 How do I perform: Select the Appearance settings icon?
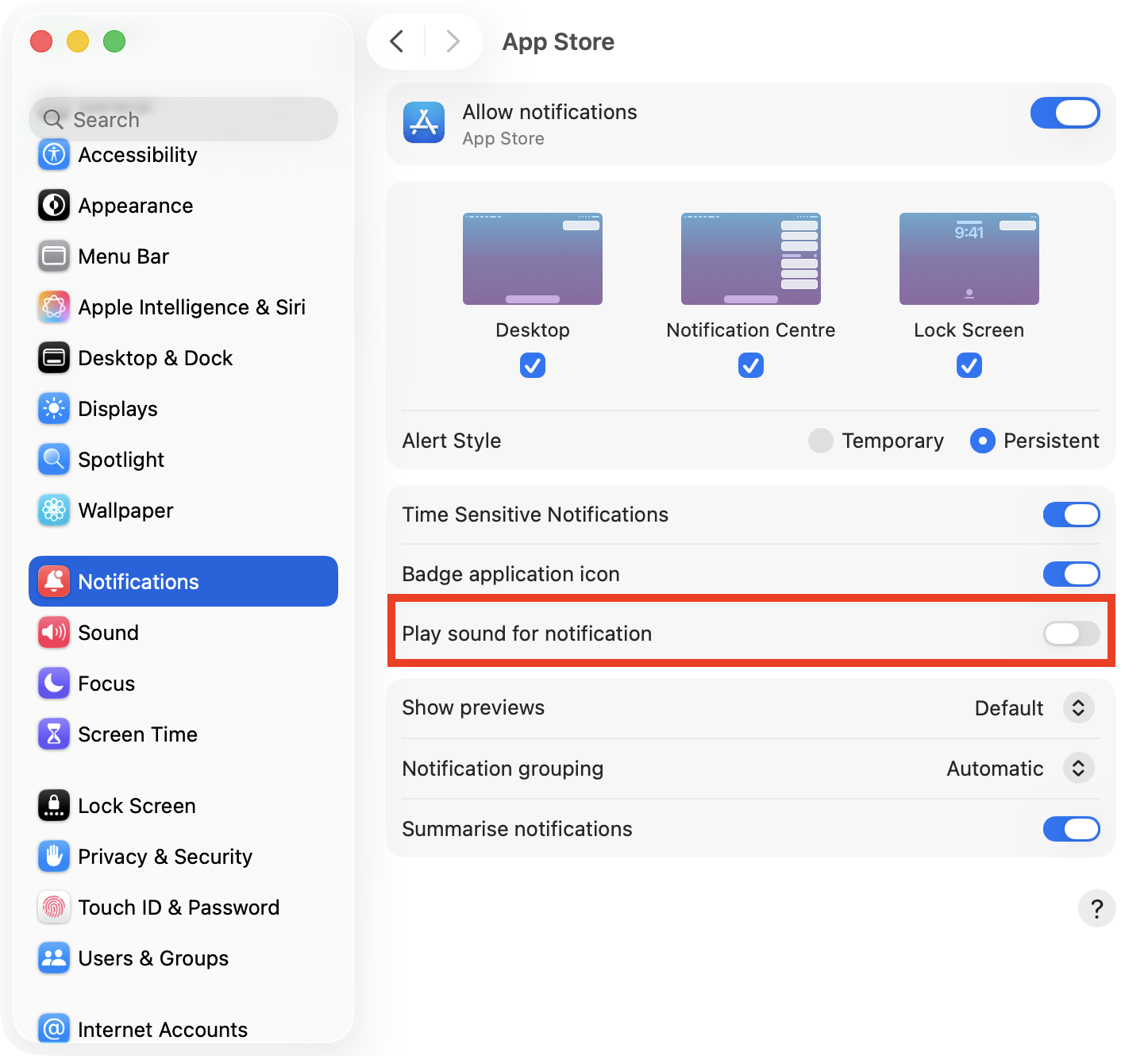53,205
